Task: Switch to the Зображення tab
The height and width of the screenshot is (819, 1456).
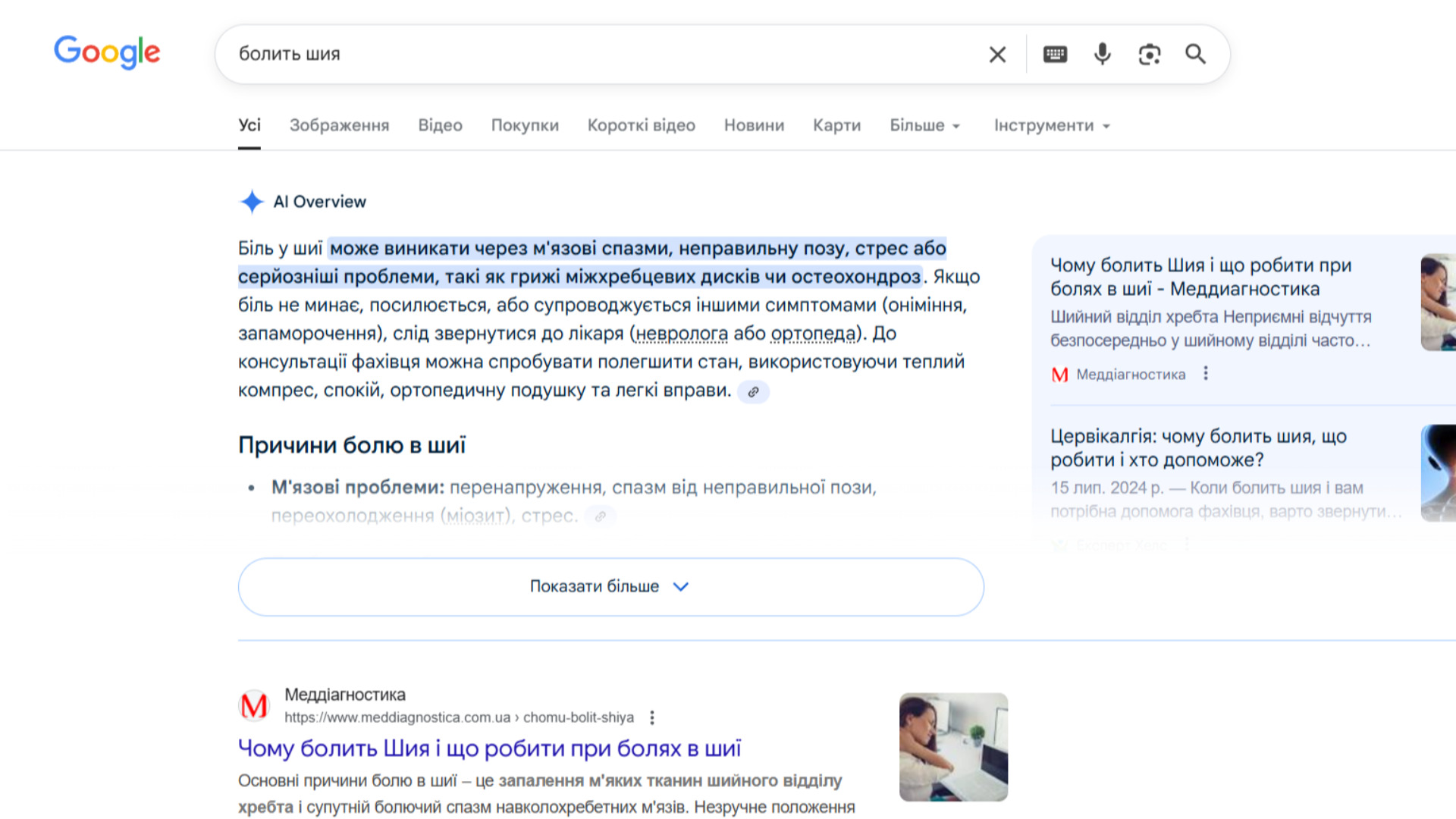Action: [x=339, y=125]
